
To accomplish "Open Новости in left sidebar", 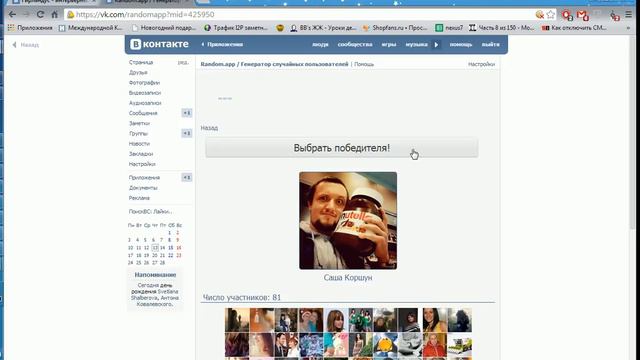I will coord(139,144).
